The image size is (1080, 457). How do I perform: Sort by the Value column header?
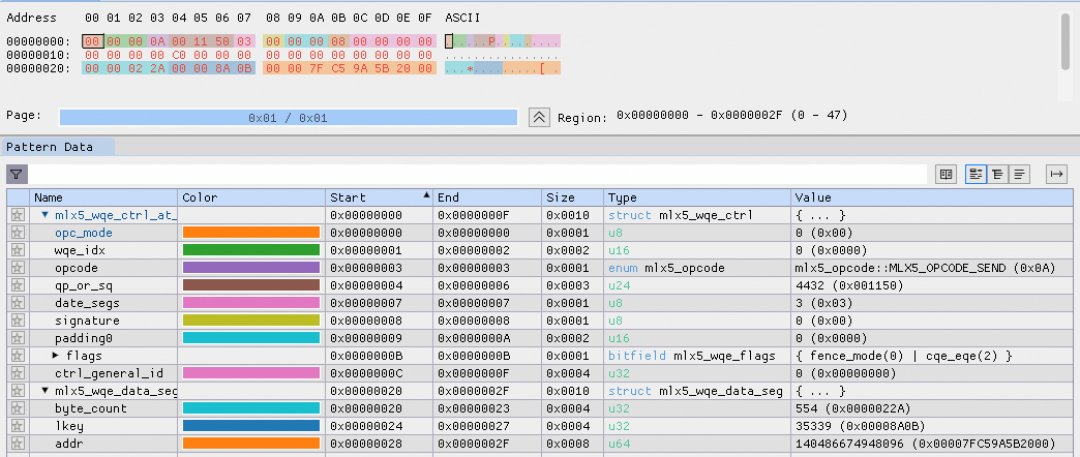click(x=932, y=198)
